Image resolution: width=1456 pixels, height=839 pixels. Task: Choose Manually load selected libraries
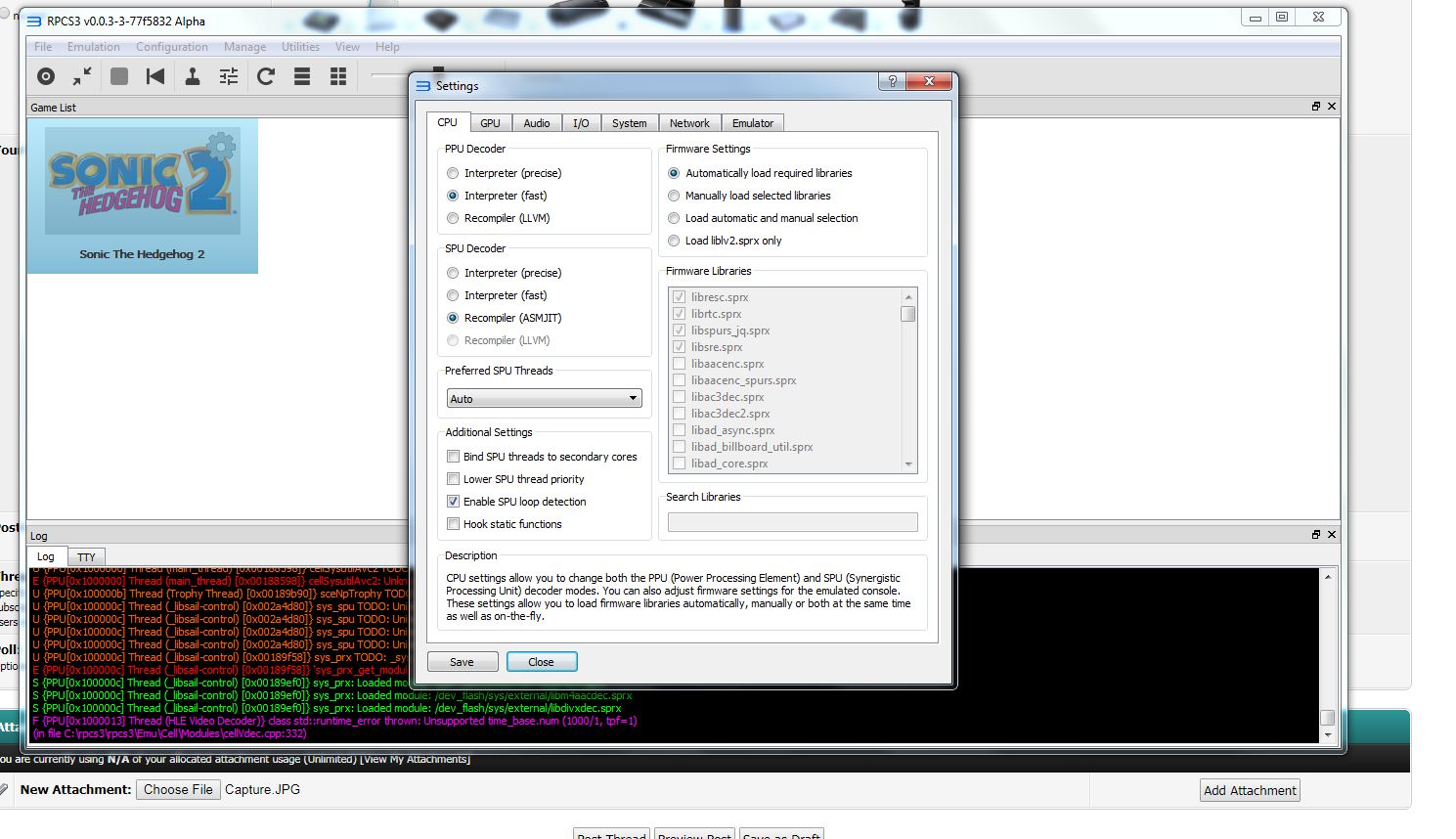click(674, 196)
